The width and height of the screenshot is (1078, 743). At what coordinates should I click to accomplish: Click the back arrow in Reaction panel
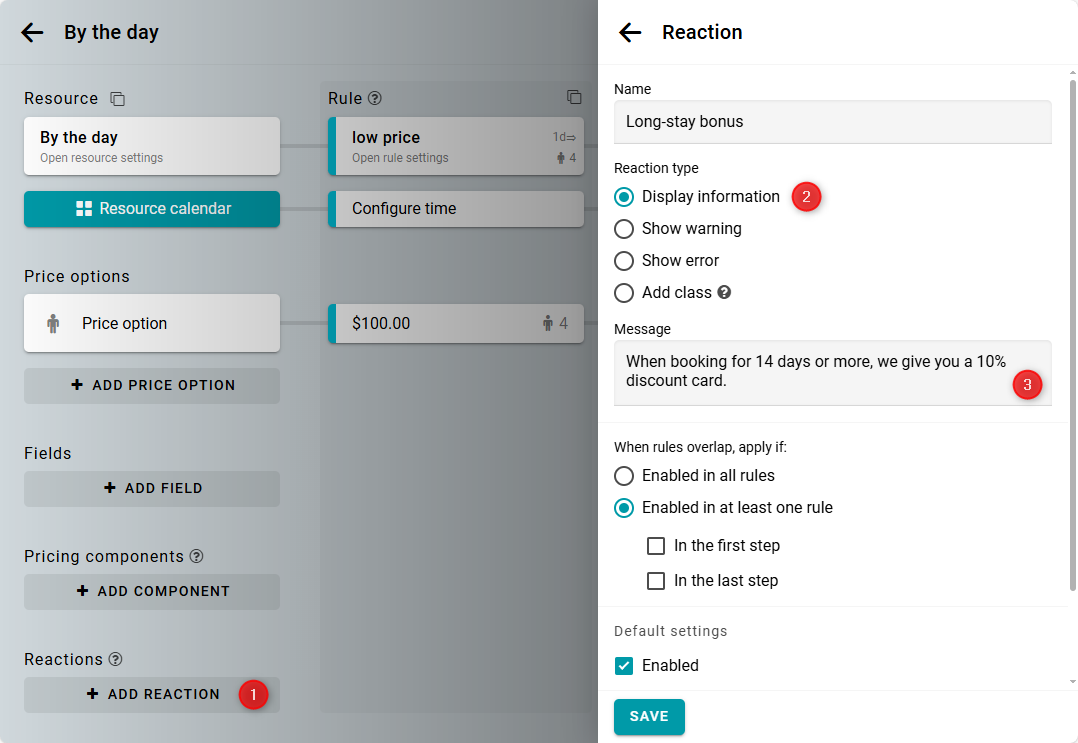pyautogui.click(x=630, y=32)
